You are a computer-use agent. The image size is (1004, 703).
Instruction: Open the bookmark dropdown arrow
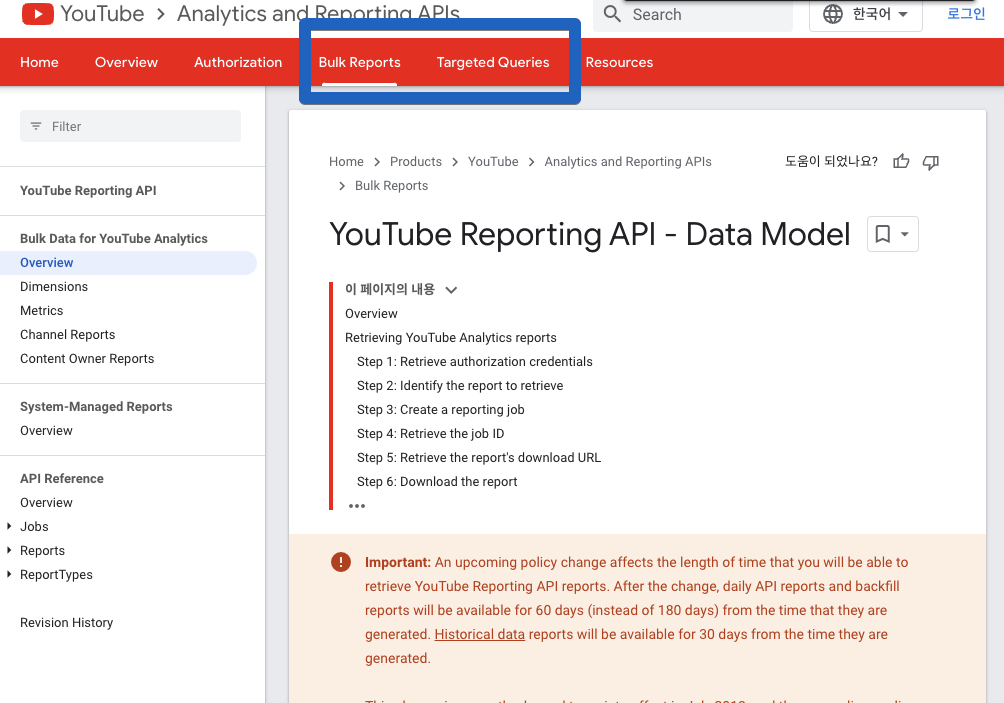tap(905, 234)
